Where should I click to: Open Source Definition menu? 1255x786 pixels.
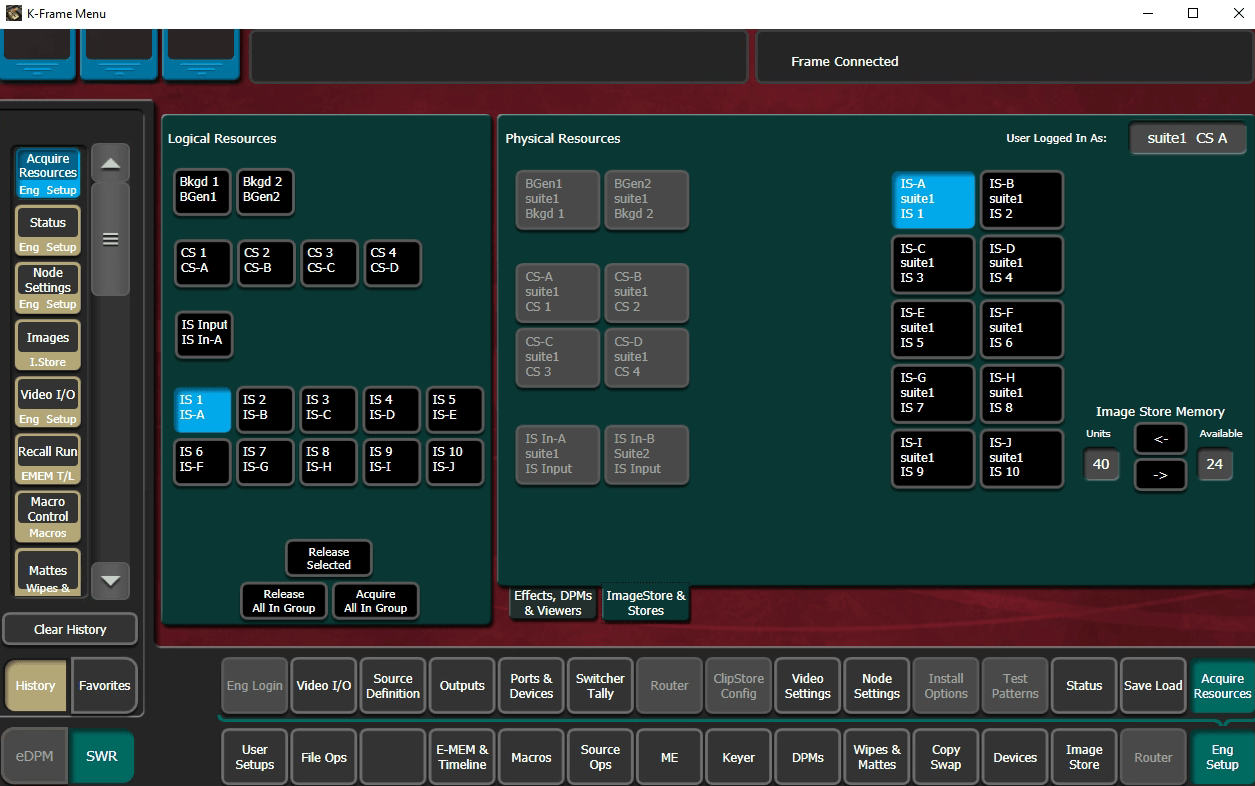coord(393,686)
